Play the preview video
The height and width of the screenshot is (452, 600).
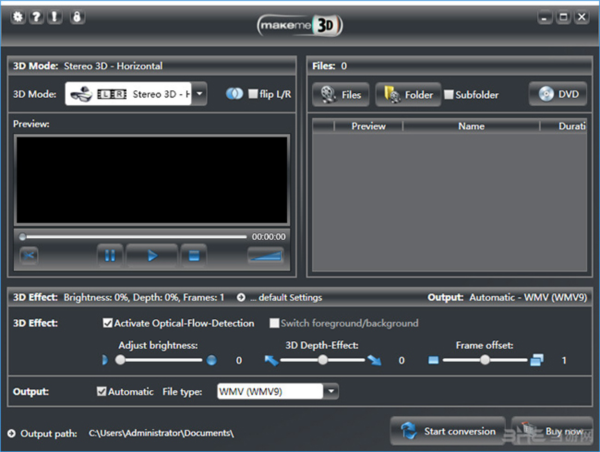click(152, 255)
